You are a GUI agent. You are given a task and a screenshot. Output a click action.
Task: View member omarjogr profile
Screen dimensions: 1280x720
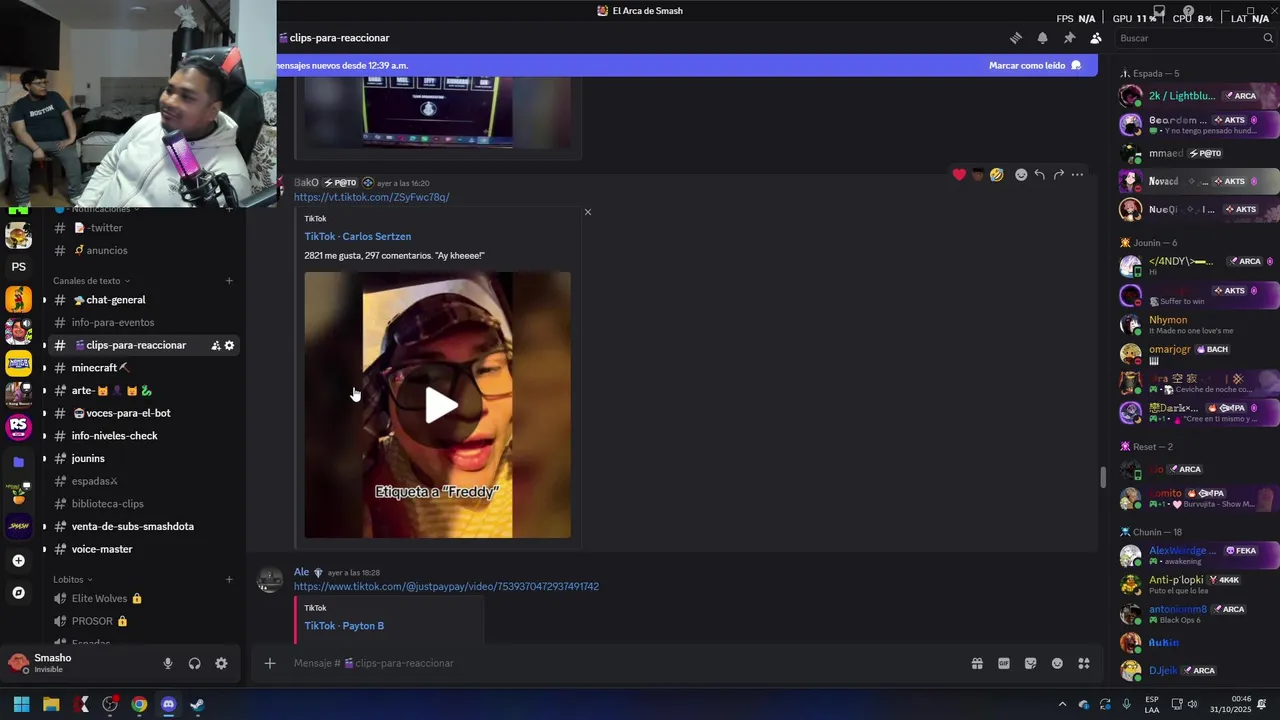click(1198, 354)
